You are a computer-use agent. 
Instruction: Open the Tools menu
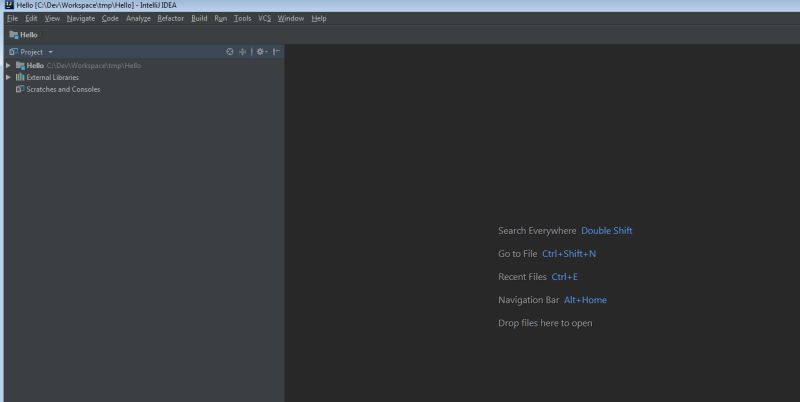pos(242,18)
